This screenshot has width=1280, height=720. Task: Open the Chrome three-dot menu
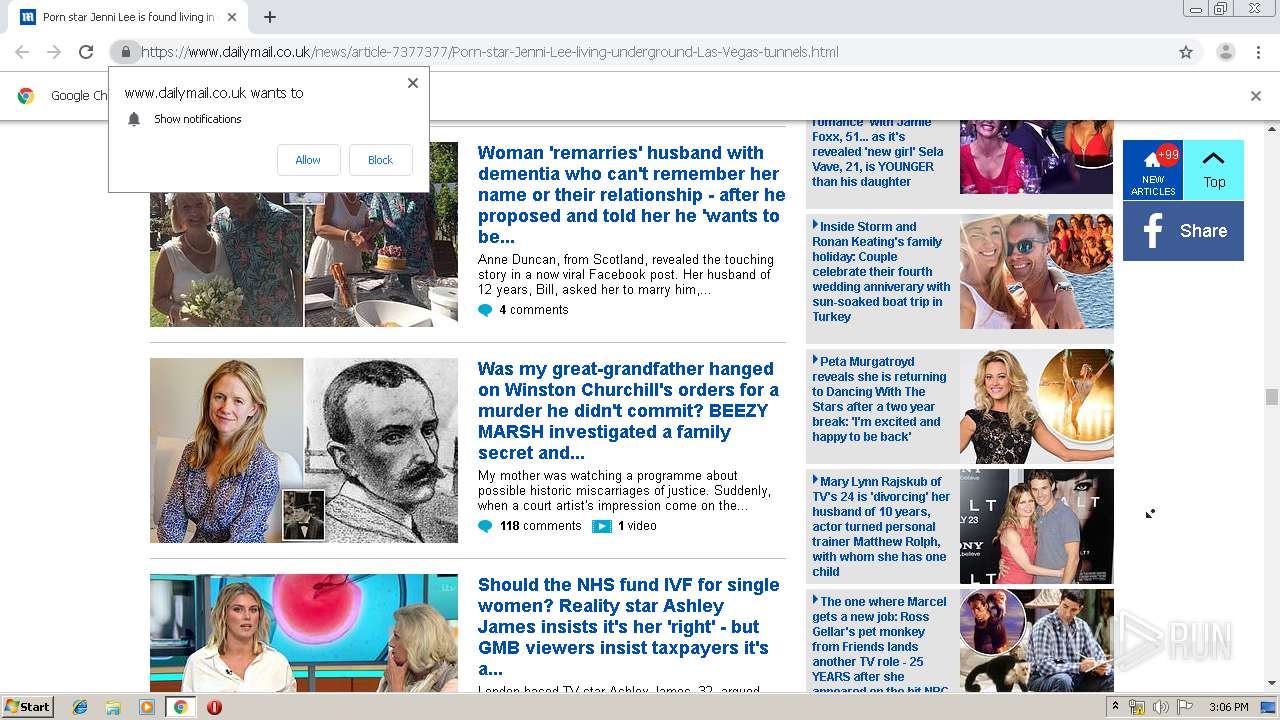pyautogui.click(x=1259, y=52)
